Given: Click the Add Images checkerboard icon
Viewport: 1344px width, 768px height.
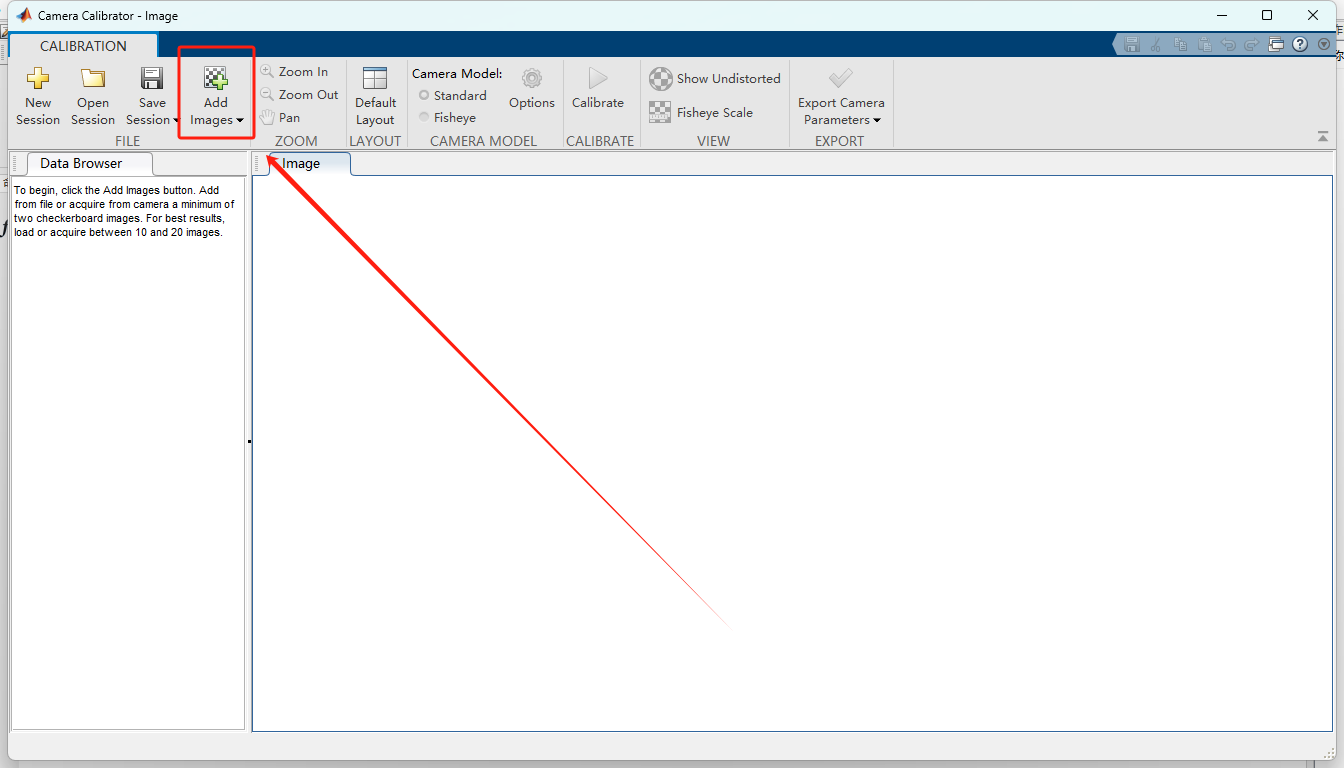Looking at the screenshot, I should [216, 78].
